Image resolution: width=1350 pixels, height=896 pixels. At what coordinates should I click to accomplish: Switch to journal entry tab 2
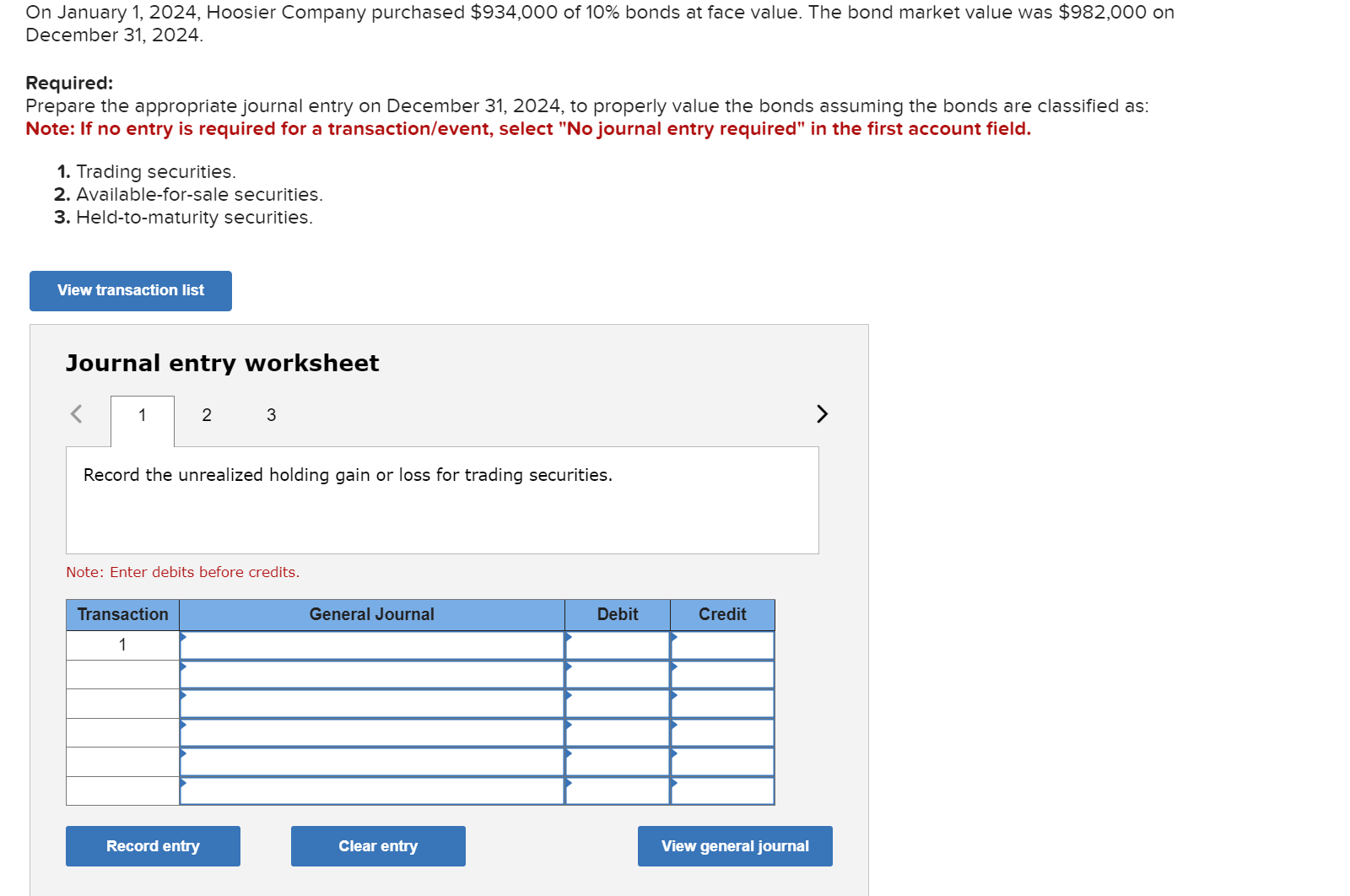(206, 414)
